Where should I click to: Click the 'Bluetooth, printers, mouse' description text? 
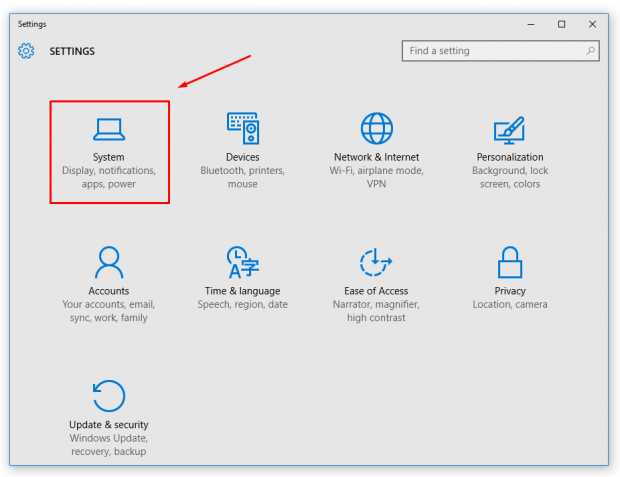pos(242,177)
